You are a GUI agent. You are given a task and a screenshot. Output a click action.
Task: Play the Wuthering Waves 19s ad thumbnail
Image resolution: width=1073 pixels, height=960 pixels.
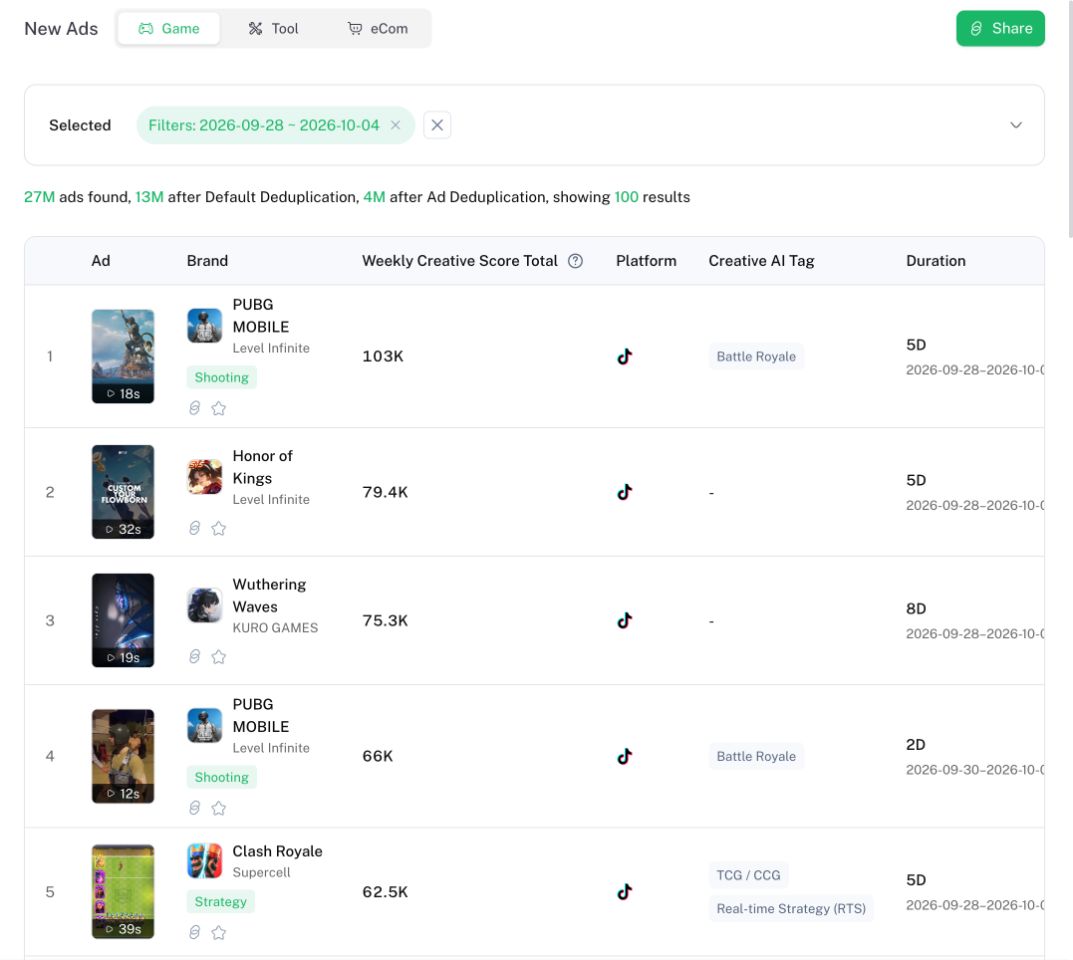coord(123,620)
